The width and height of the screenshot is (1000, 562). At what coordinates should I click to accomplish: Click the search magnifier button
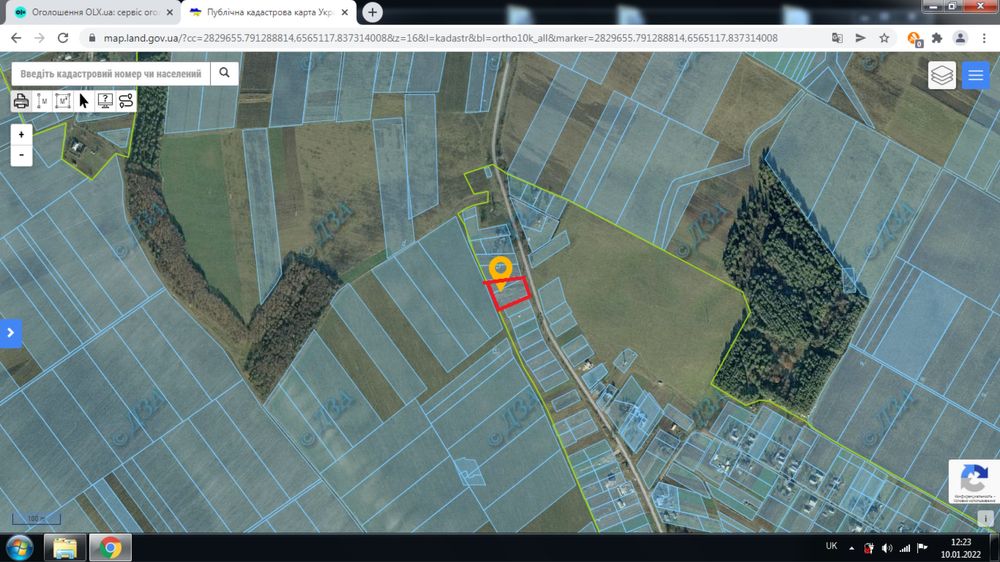[224, 73]
